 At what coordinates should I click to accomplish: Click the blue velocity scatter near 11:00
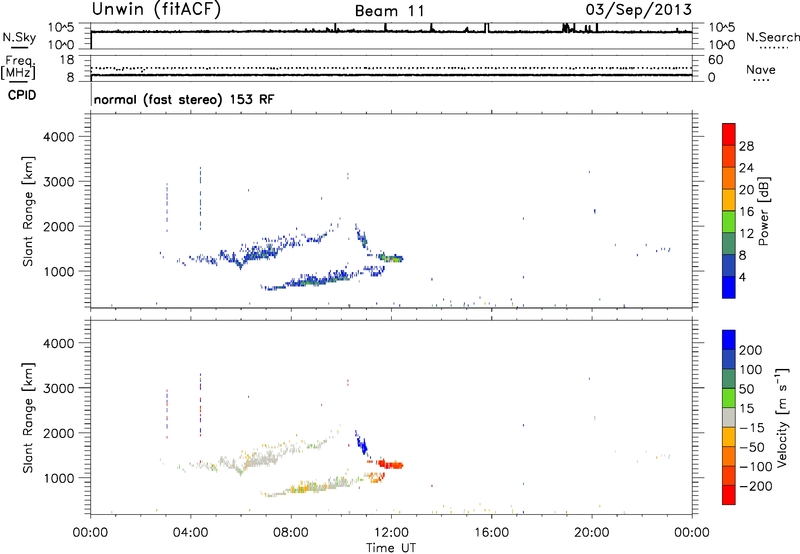(x=362, y=444)
